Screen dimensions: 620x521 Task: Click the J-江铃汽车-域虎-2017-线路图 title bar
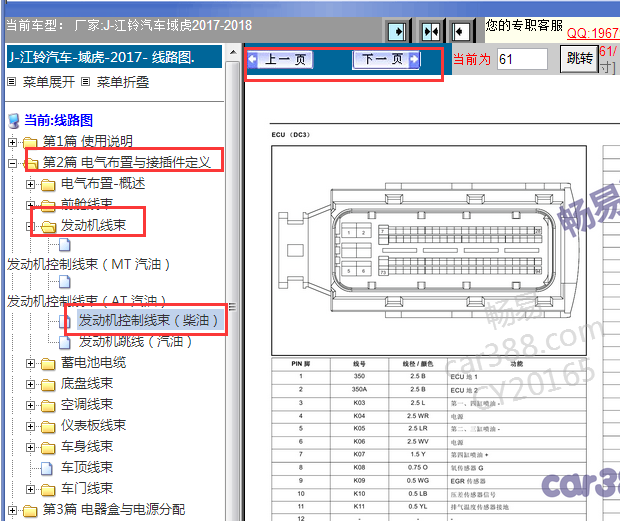pyautogui.click(x=114, y=57)
